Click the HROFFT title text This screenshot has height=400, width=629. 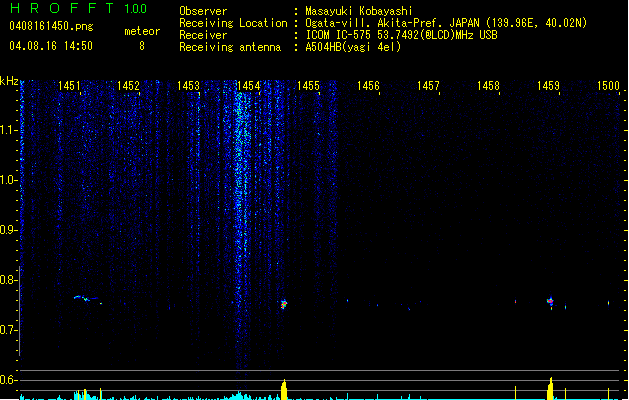[62, 8]
